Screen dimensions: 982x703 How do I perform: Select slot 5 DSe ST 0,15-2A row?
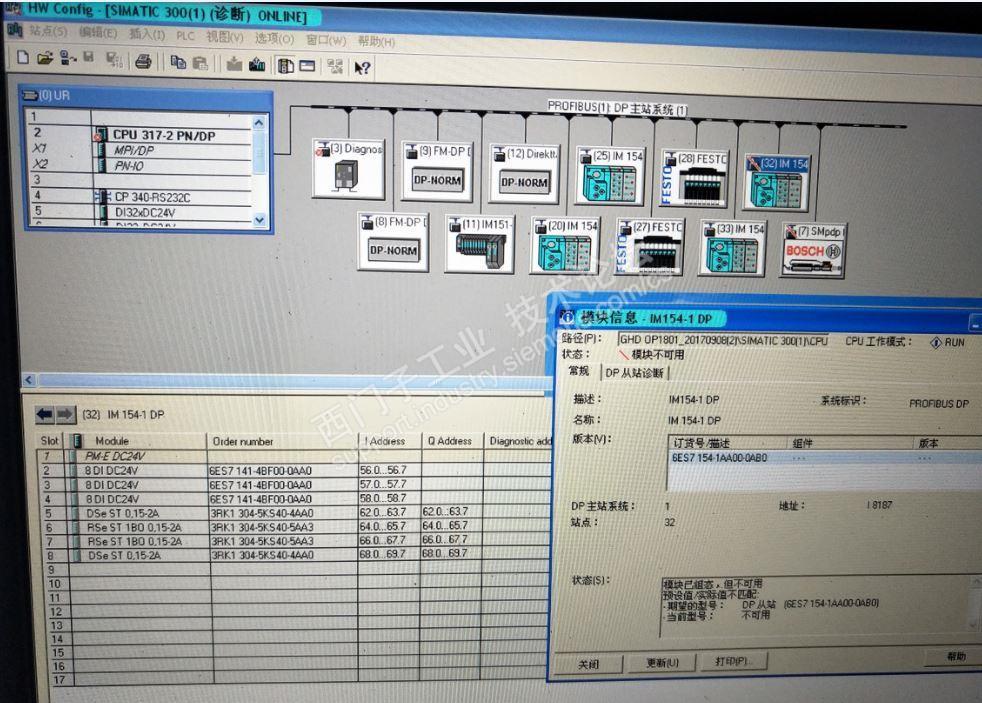[294, 513]
